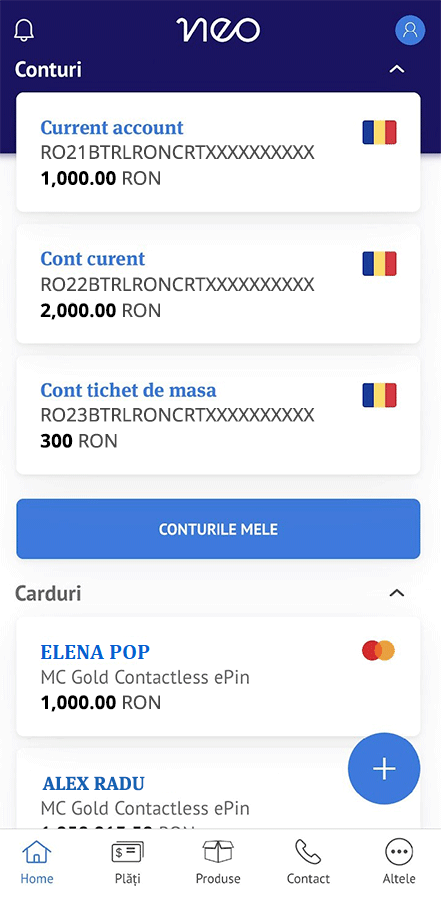Collapse the Carduri section chevron
The height and width of the screenshot is (903, 441).
click(397, 593)
